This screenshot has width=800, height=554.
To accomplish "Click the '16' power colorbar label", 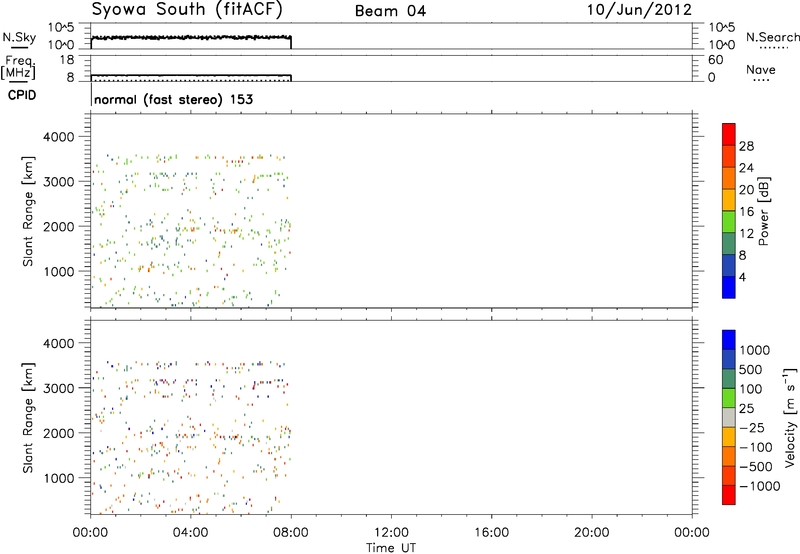I will pos(746,212).
